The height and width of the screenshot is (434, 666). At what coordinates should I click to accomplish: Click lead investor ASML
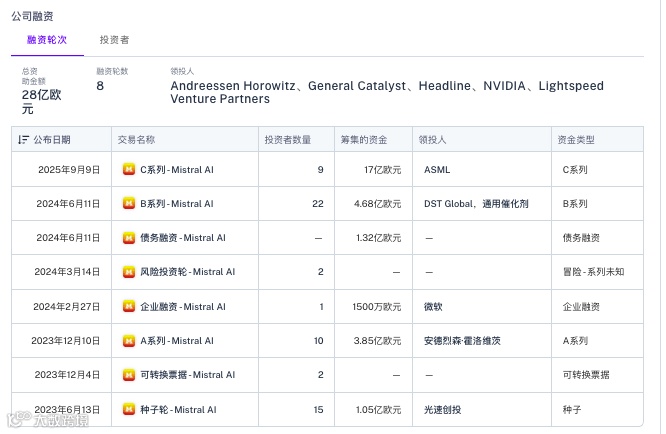(437, 170)
